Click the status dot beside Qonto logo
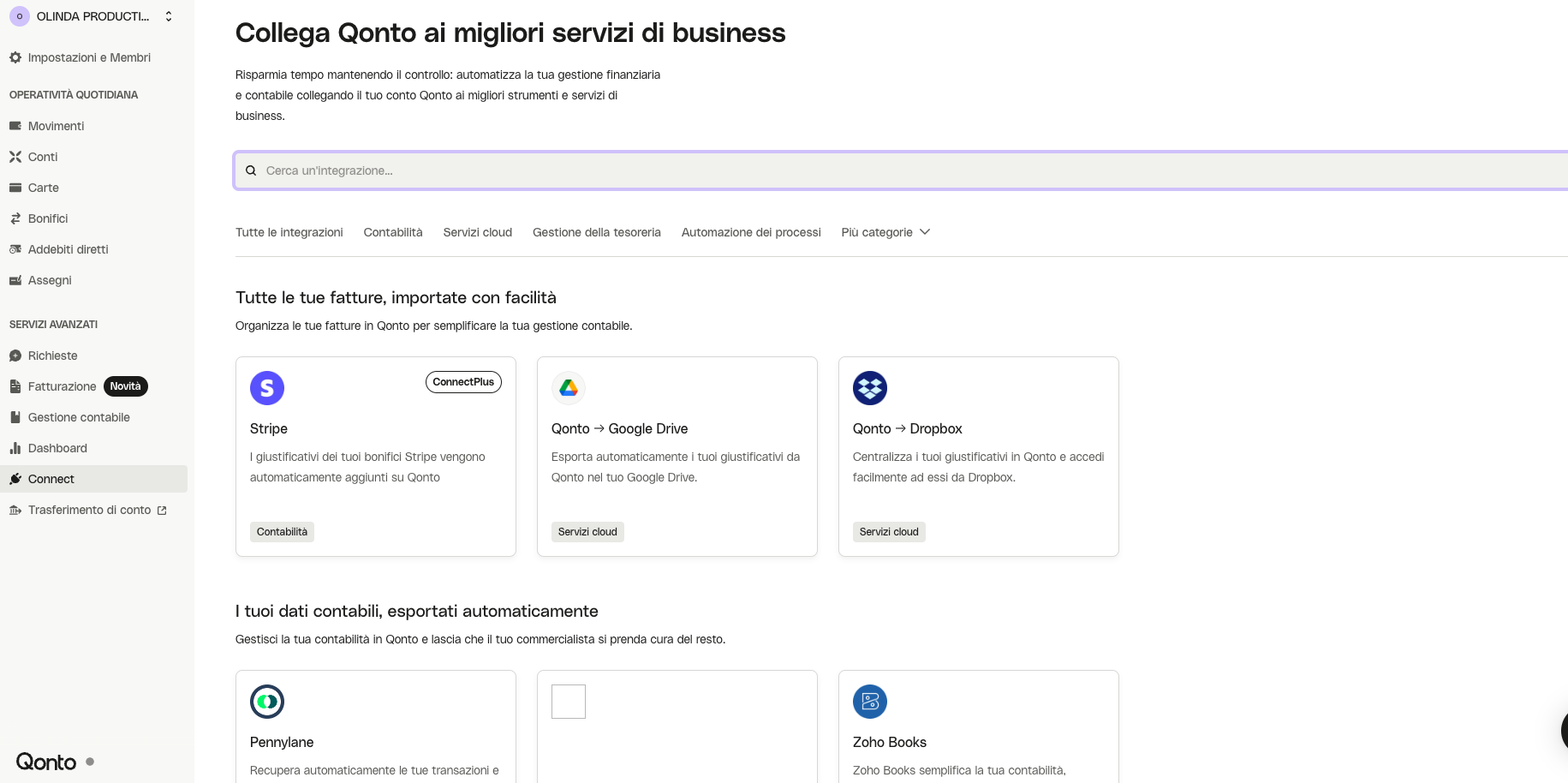 (x=90, y=761)
